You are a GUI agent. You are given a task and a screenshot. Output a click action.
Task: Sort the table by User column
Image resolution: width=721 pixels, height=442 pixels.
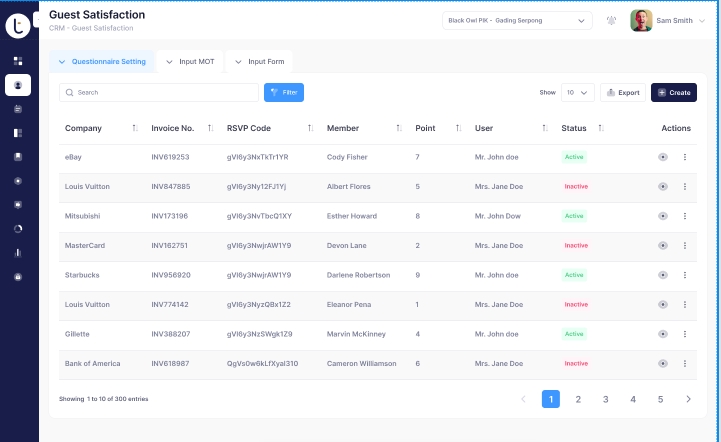click(x=545, y=128)
